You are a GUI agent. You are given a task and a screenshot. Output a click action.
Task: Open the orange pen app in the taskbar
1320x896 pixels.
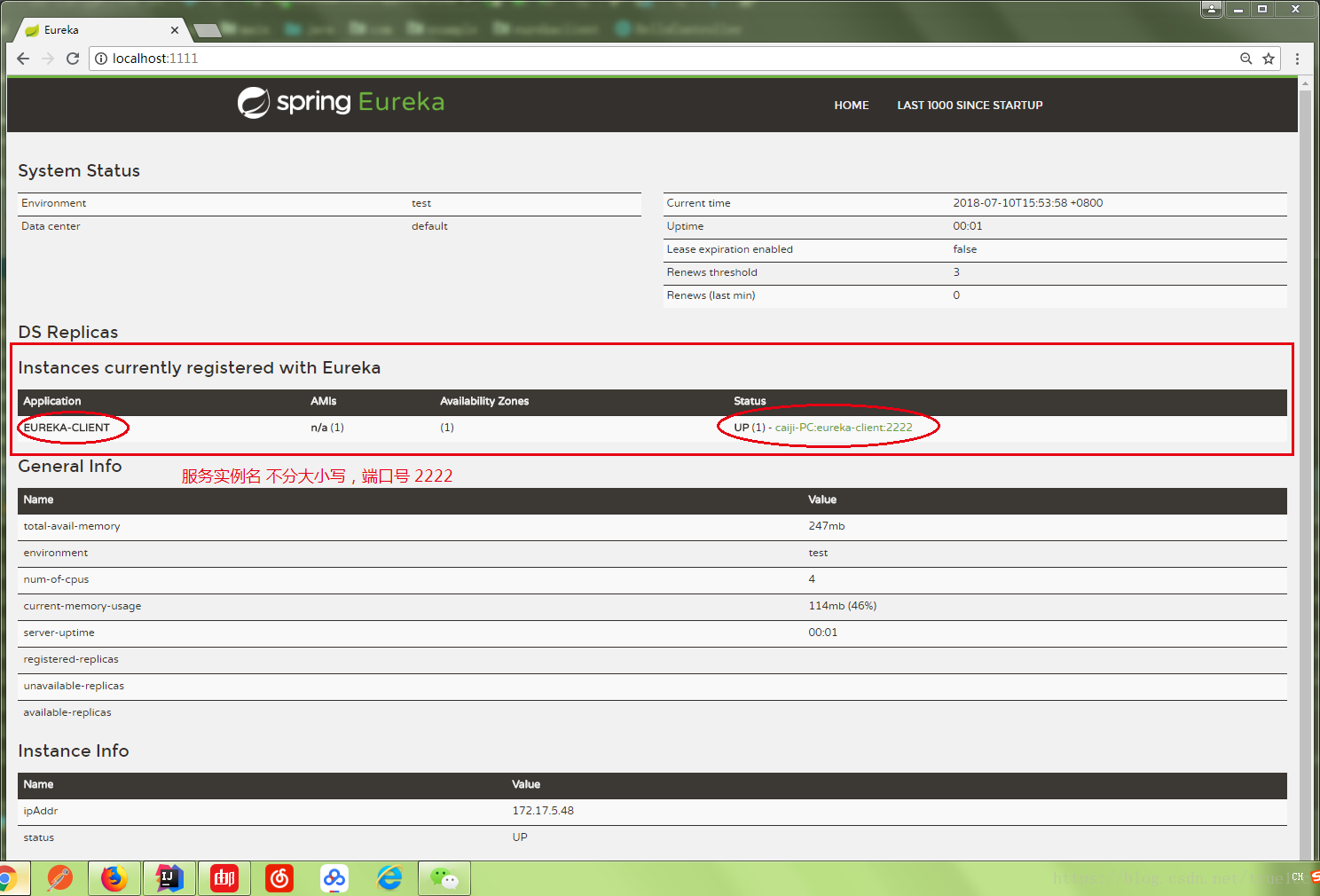(x=59, y=879)
